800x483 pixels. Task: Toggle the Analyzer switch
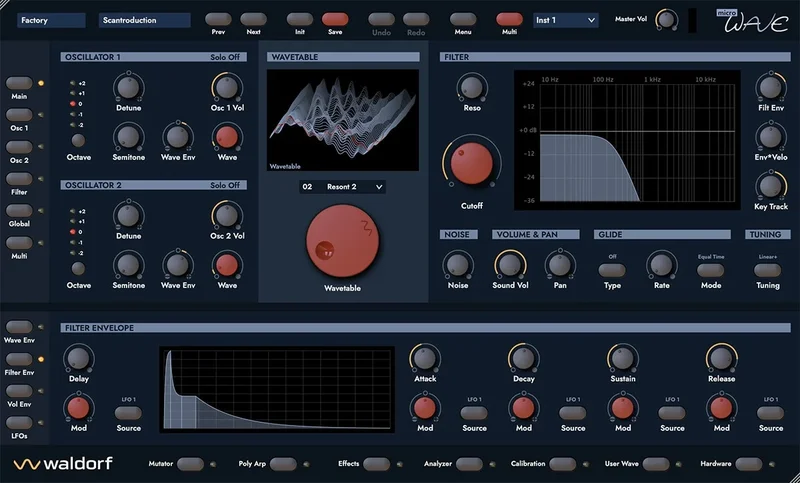pos(469,464)
